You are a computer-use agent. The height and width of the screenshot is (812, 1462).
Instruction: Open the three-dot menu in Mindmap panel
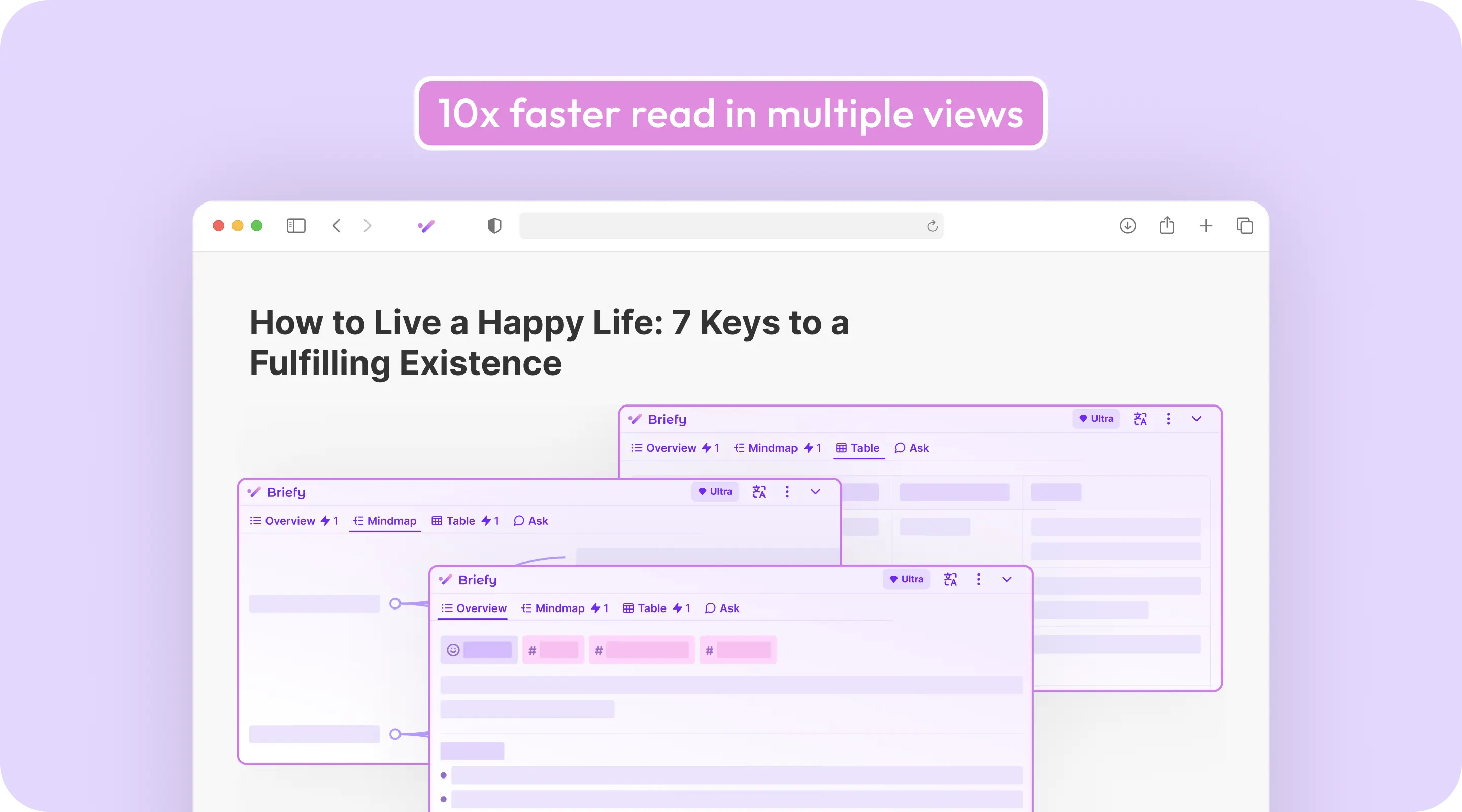pos(787,491)
